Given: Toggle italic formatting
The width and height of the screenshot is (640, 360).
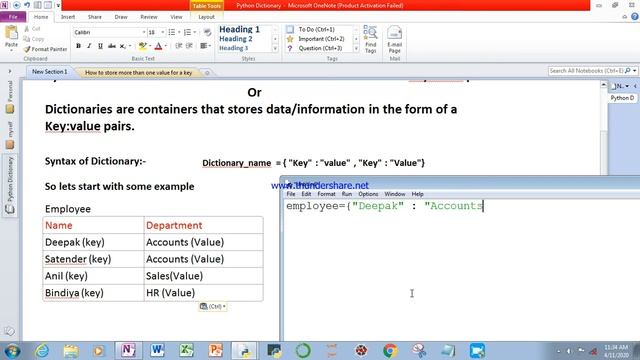Looking at the screenshot, I should [x=89, y=46].
